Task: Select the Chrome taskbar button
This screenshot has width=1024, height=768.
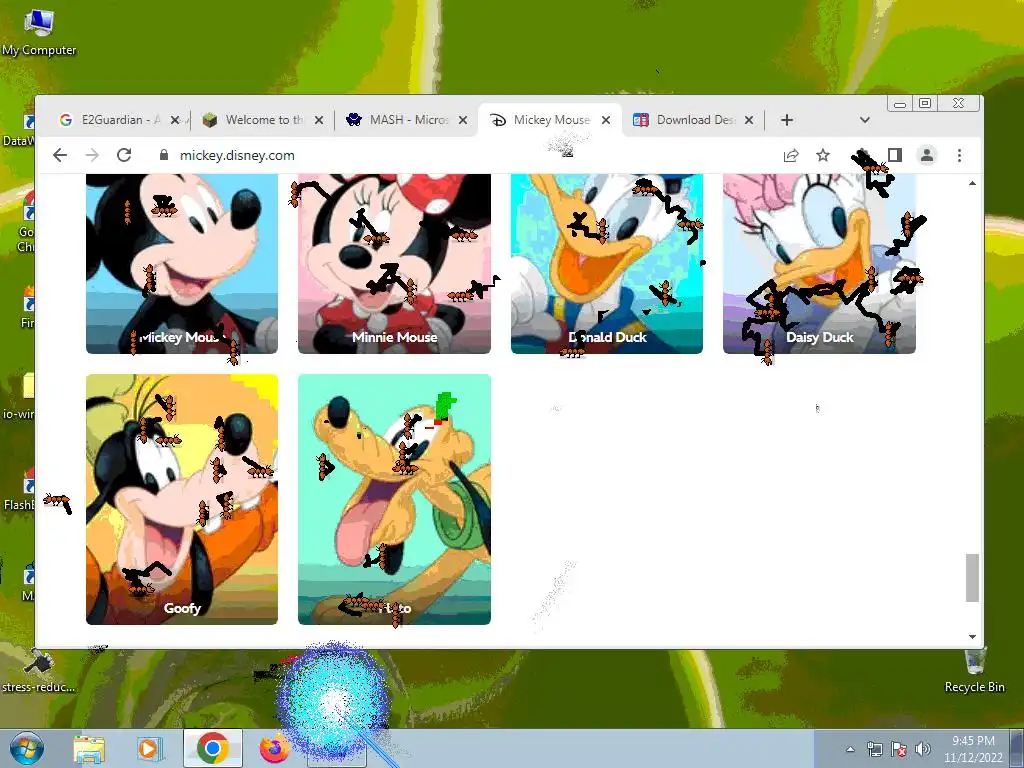Action: pos(212,748)
